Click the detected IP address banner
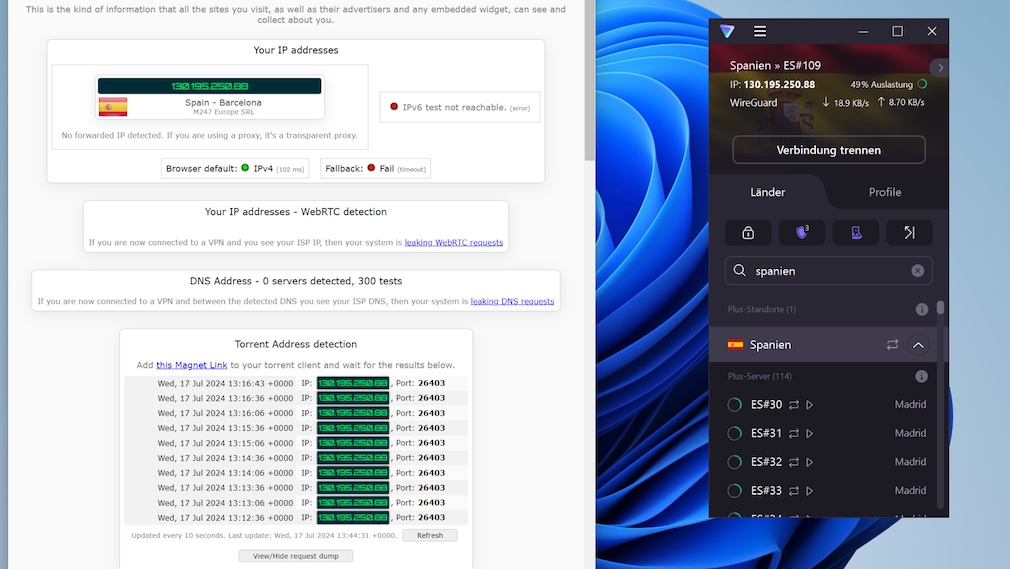1010x569 pixels. click(209, 86)
